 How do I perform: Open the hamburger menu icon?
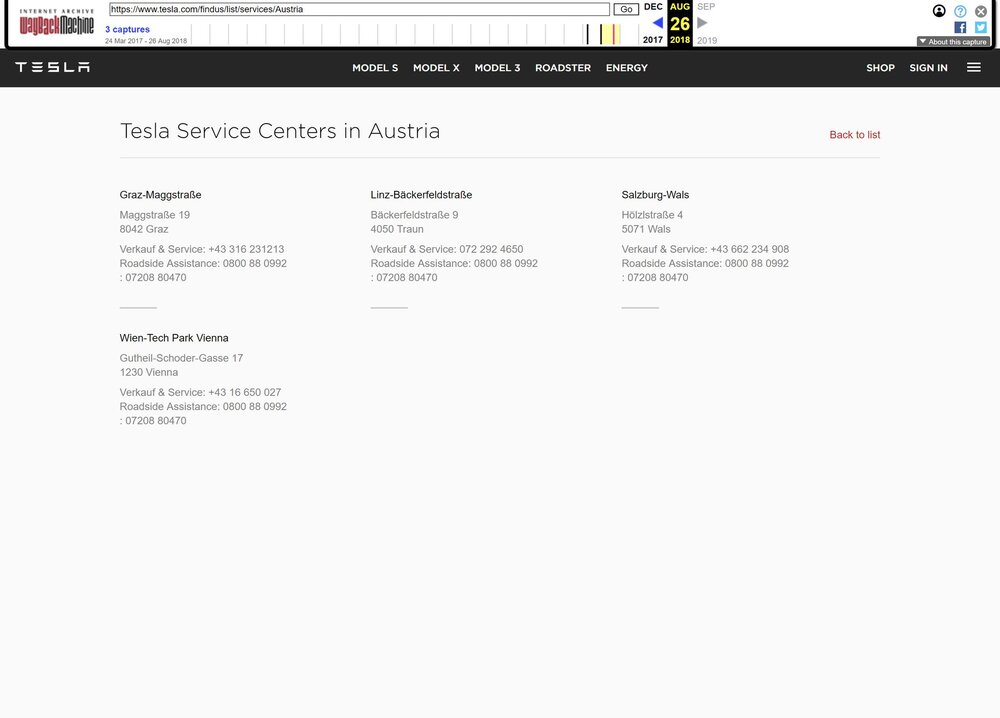[973, 67]
